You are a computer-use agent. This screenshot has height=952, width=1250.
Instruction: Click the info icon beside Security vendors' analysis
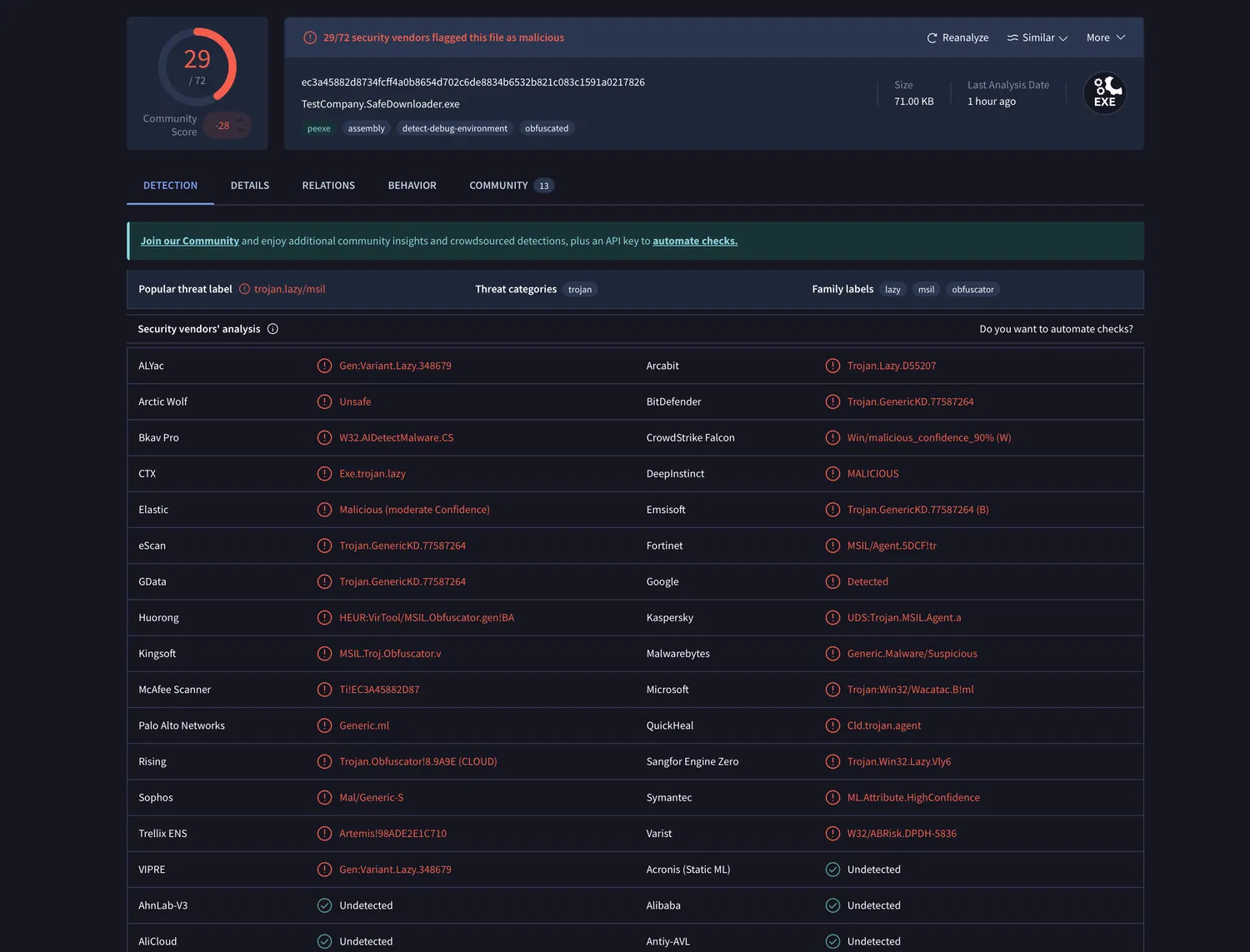point(272,329)
